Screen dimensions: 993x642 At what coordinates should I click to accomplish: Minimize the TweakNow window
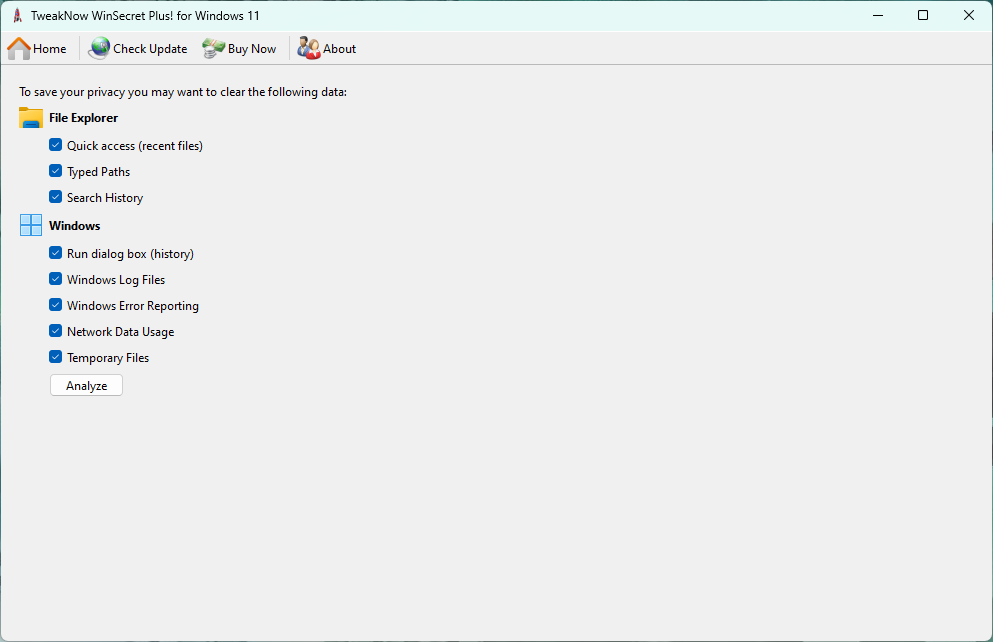[878, 15]
